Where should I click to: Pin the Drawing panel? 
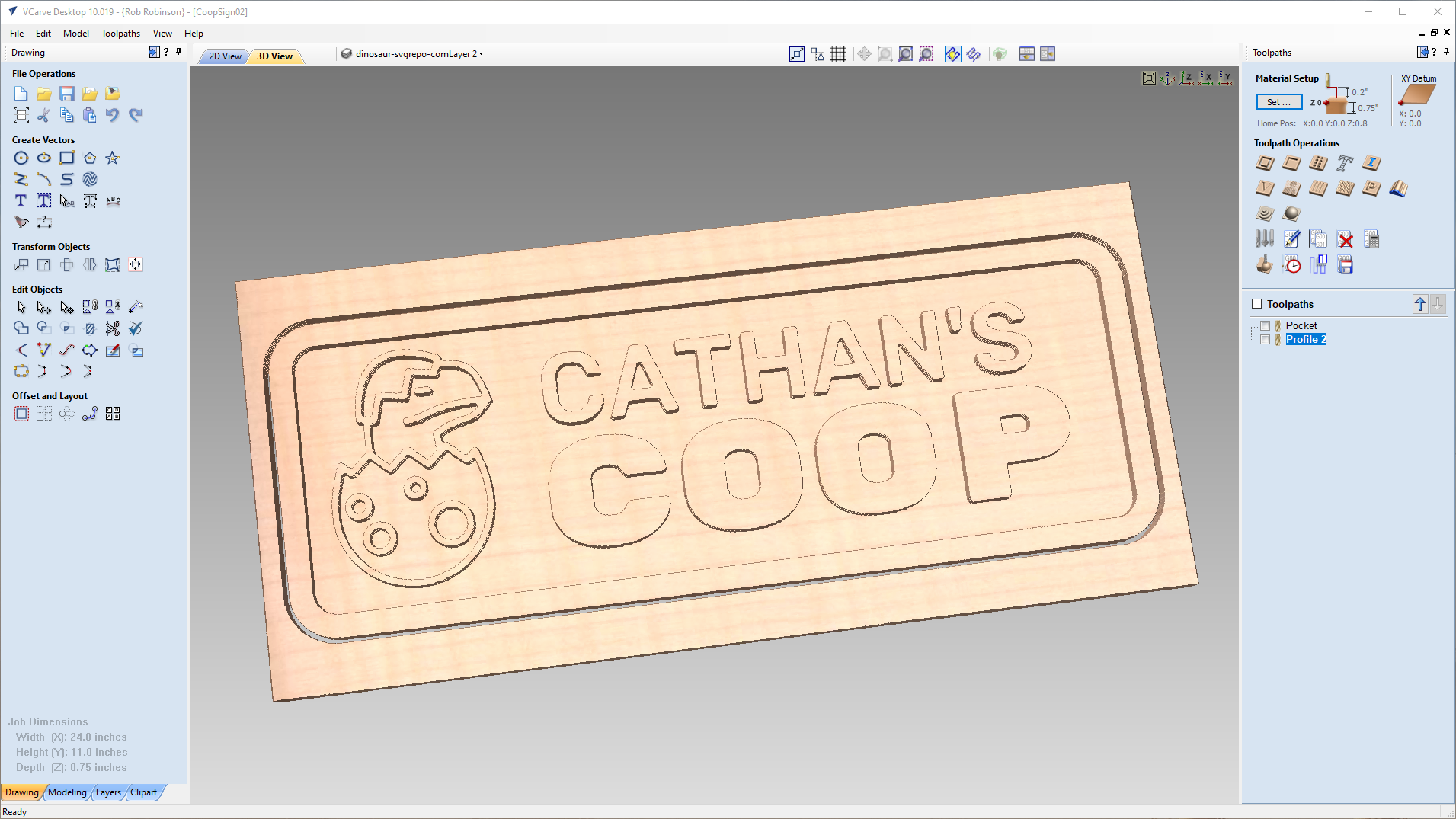179,52
